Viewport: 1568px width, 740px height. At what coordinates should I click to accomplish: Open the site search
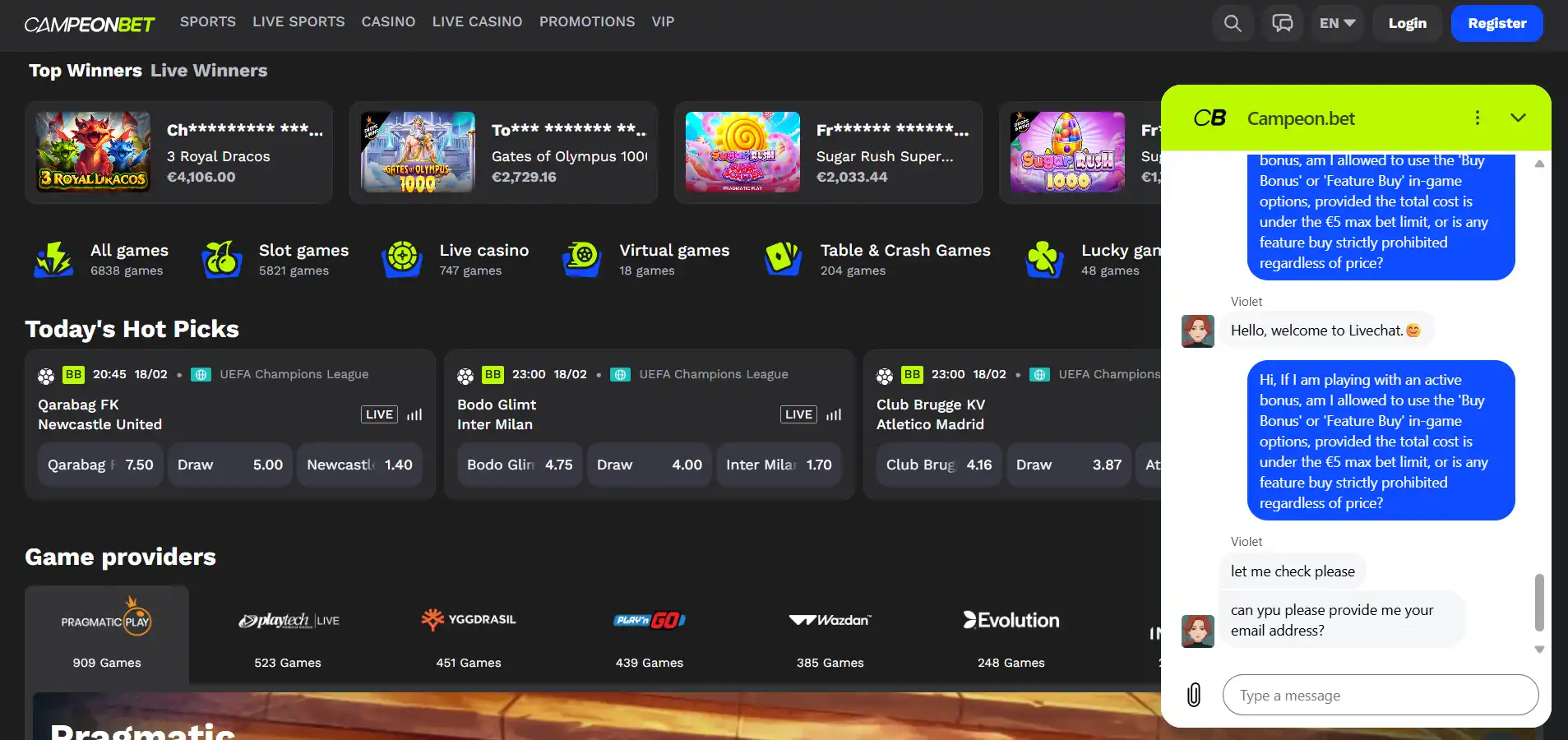pyautogui.click(x=1232, y=22)
